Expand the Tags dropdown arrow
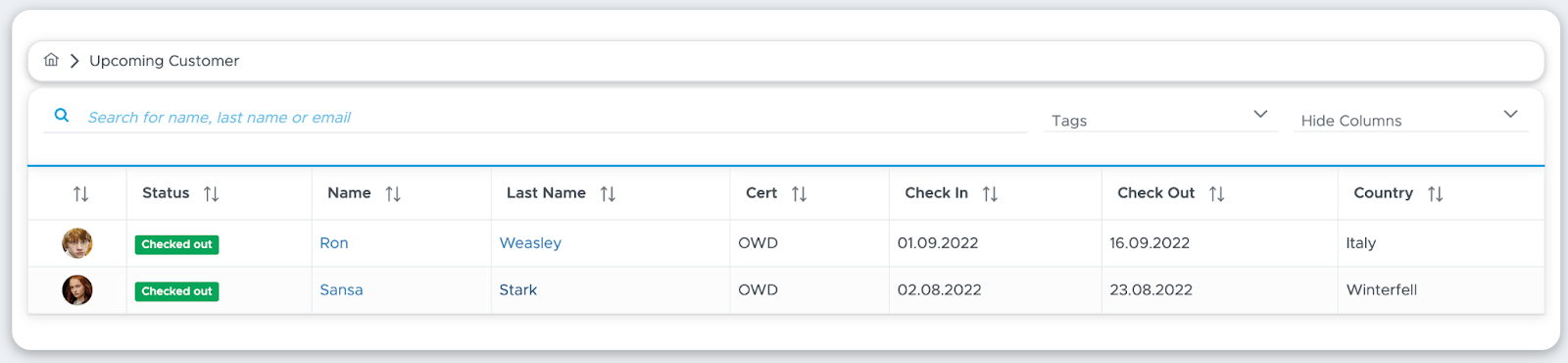This screenshot has width=1568, height=363. 1260,115
